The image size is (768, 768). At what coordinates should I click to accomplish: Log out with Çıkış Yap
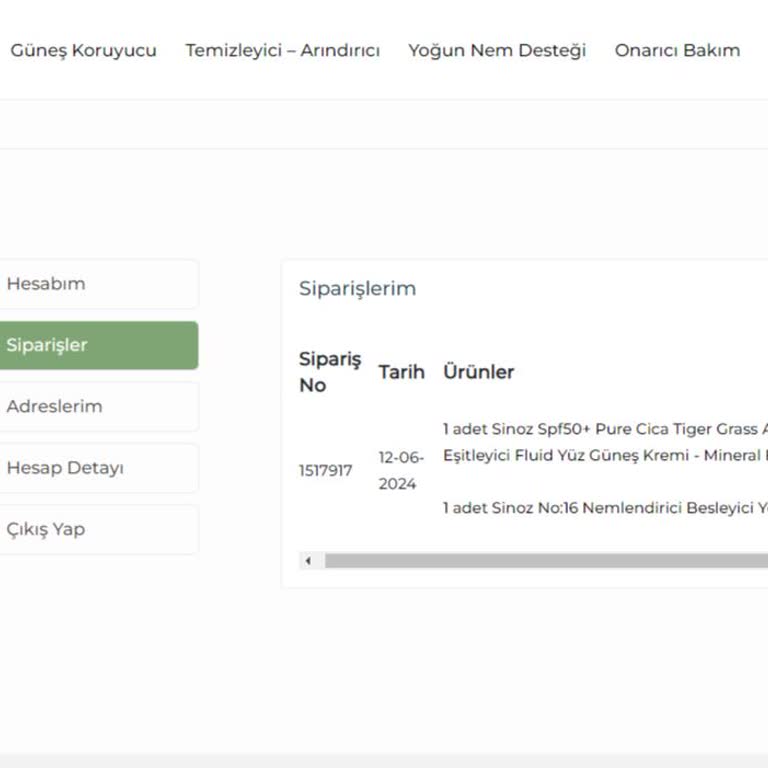(x=46, y=529)
